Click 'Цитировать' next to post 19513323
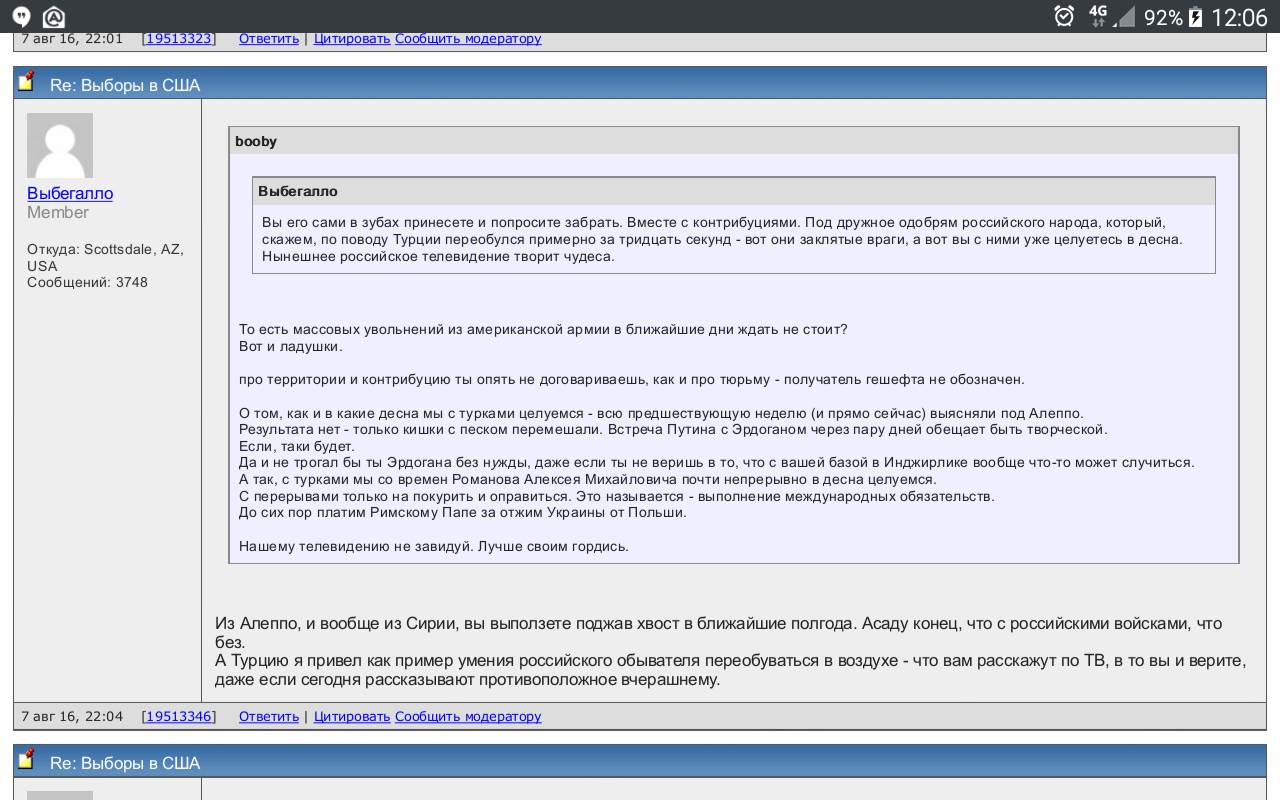The height and width of the screenshot is (800, 1280). (x=352, y=38)
